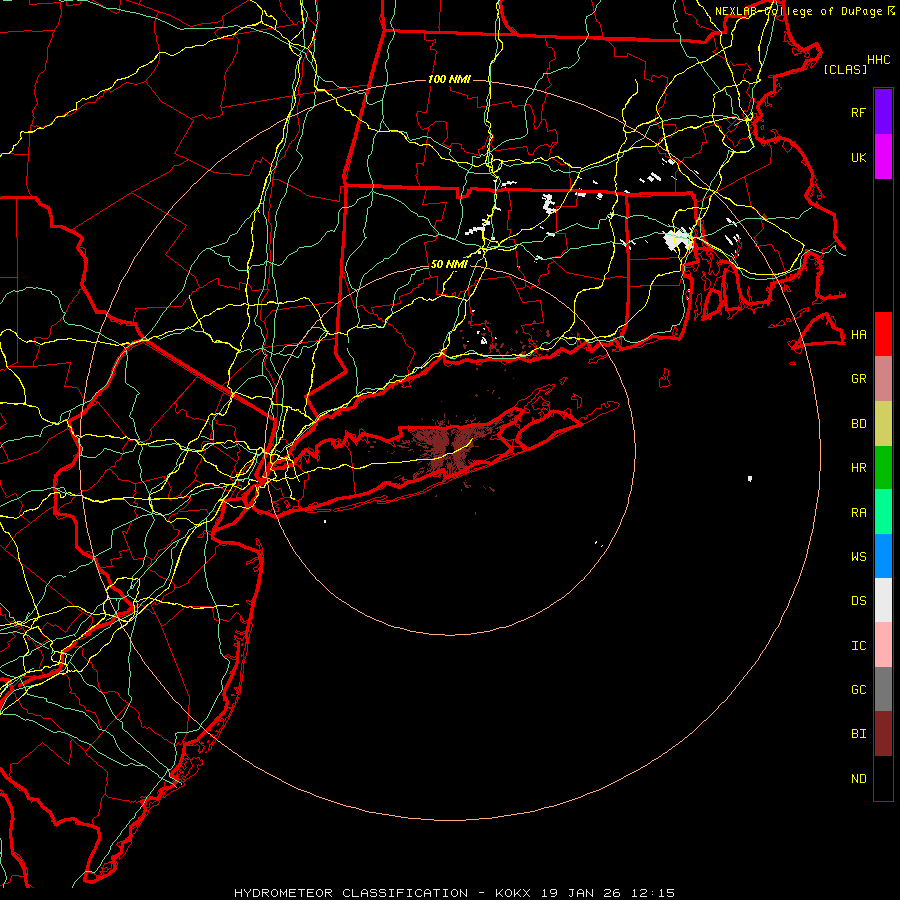Click the RA legend label
The image size is (900, 900).
pyautogui.click(x=858, y=513)
